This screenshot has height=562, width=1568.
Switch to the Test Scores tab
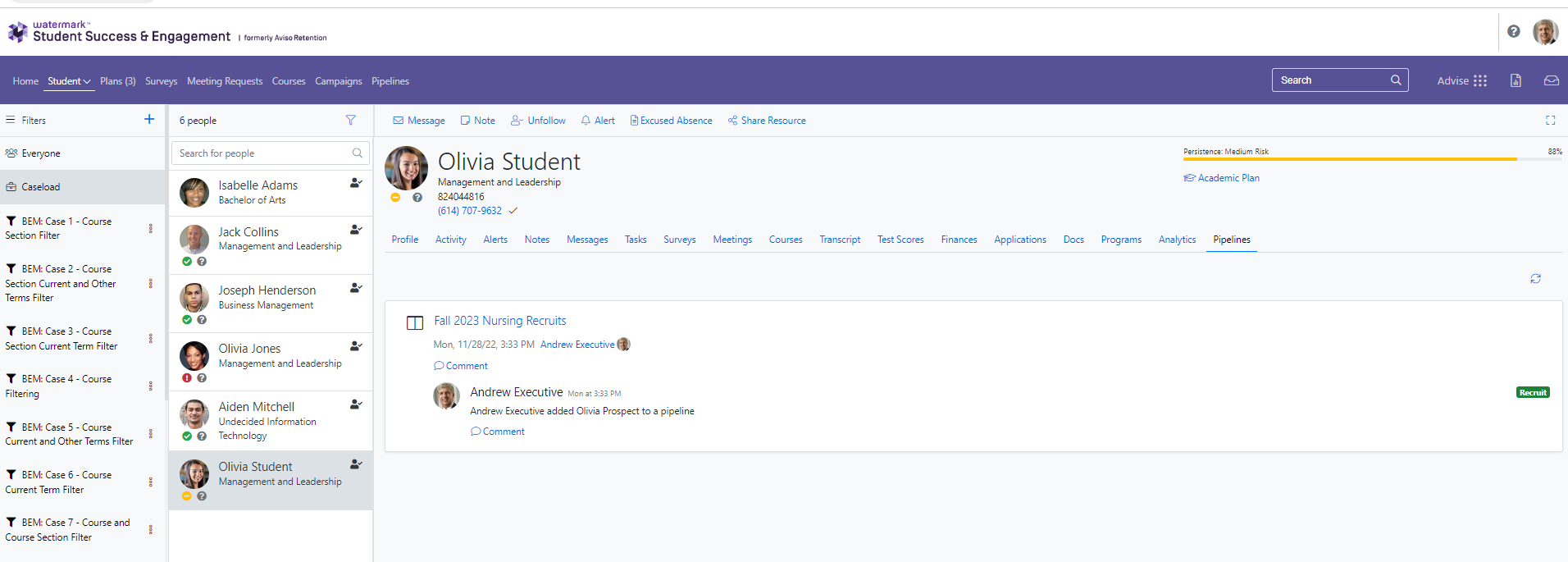pyautogui.click(x=900, y=240)
